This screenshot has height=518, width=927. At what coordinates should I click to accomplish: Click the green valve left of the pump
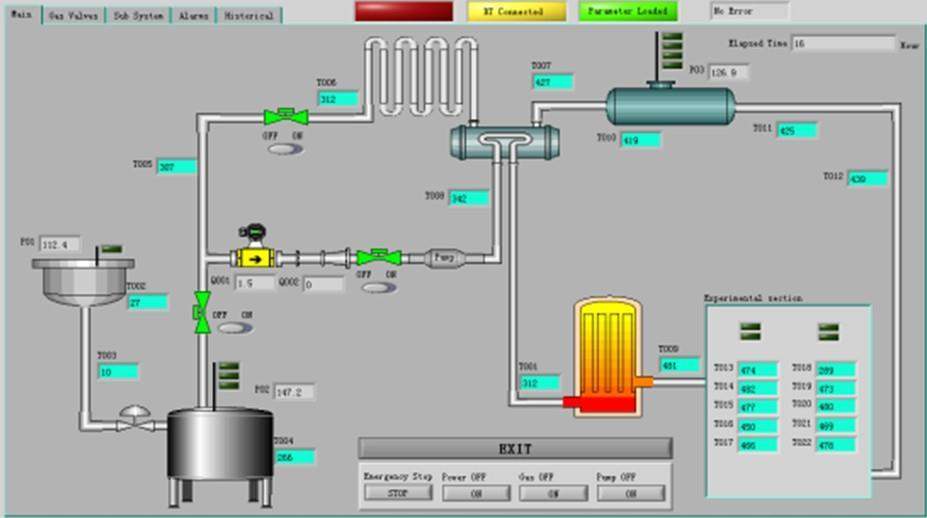pyautogui.click(x=379, y=257)
